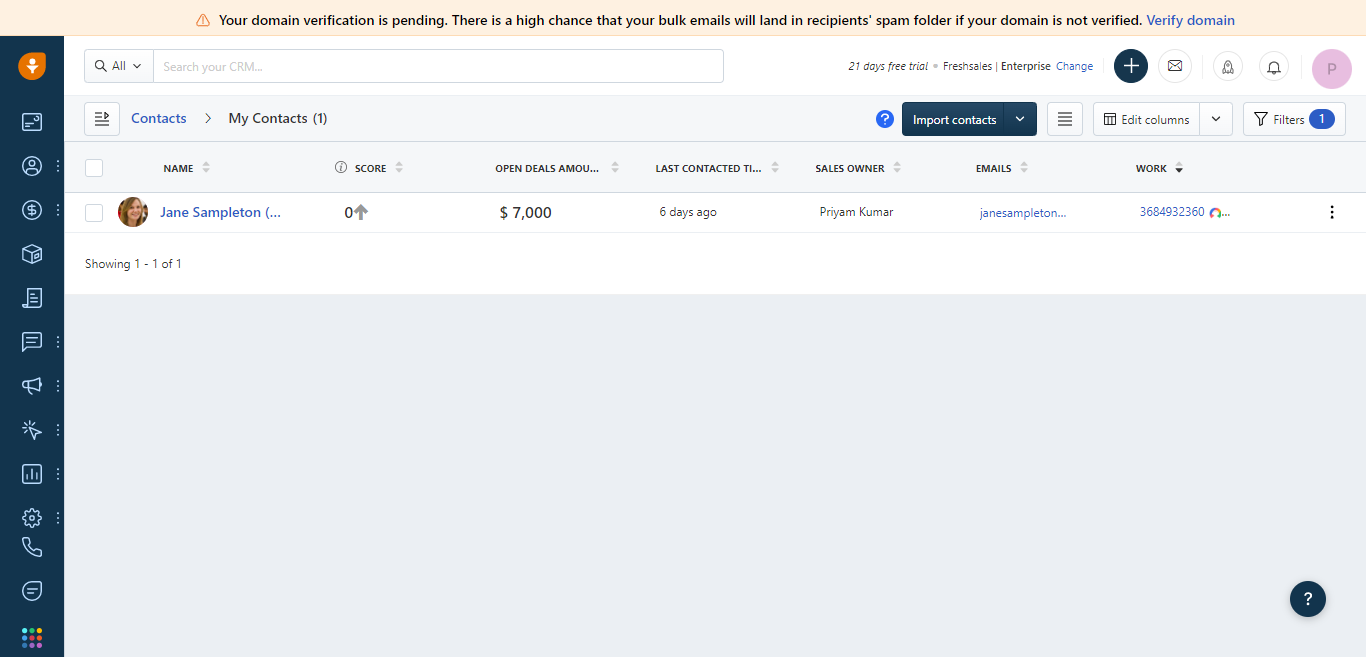Select all contacts header checkbox
This screenshot has height=657, width=1366.
point(94,168)
